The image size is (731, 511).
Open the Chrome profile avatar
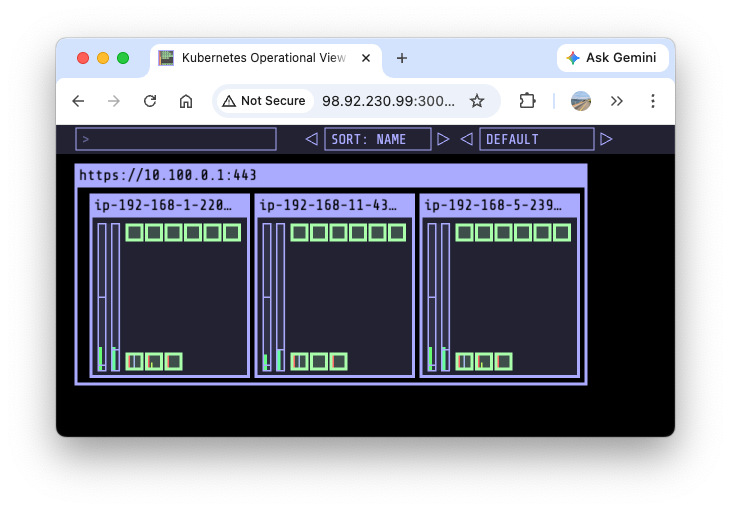click(581, 101)
